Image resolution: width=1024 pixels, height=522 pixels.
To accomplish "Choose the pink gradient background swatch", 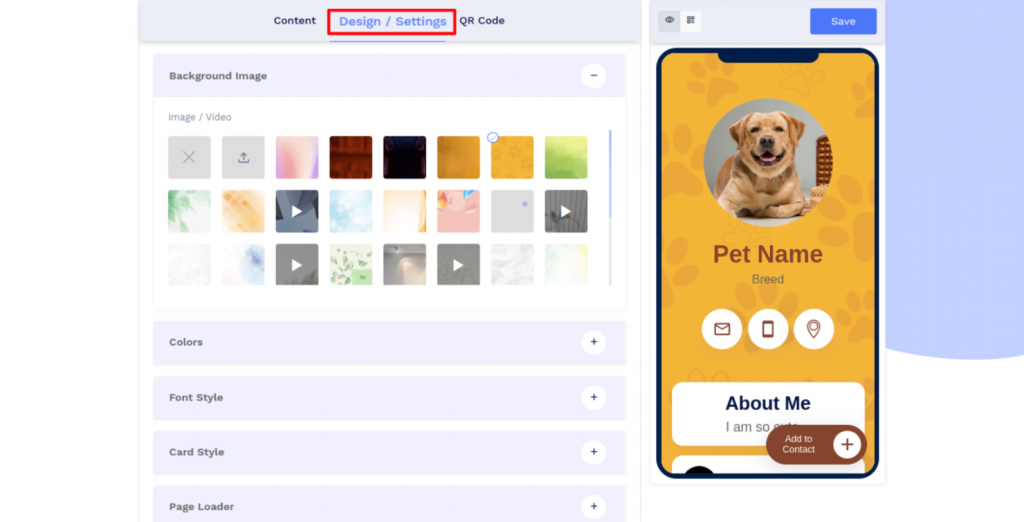I will click(x=297, y=158).
